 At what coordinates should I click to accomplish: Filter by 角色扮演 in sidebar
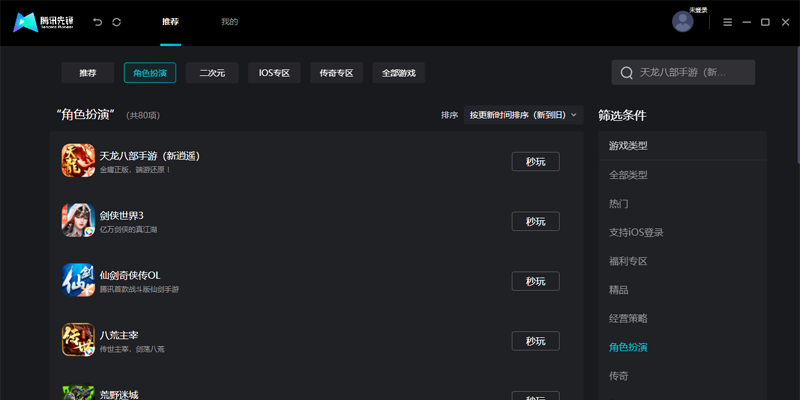tap(628, 347)
